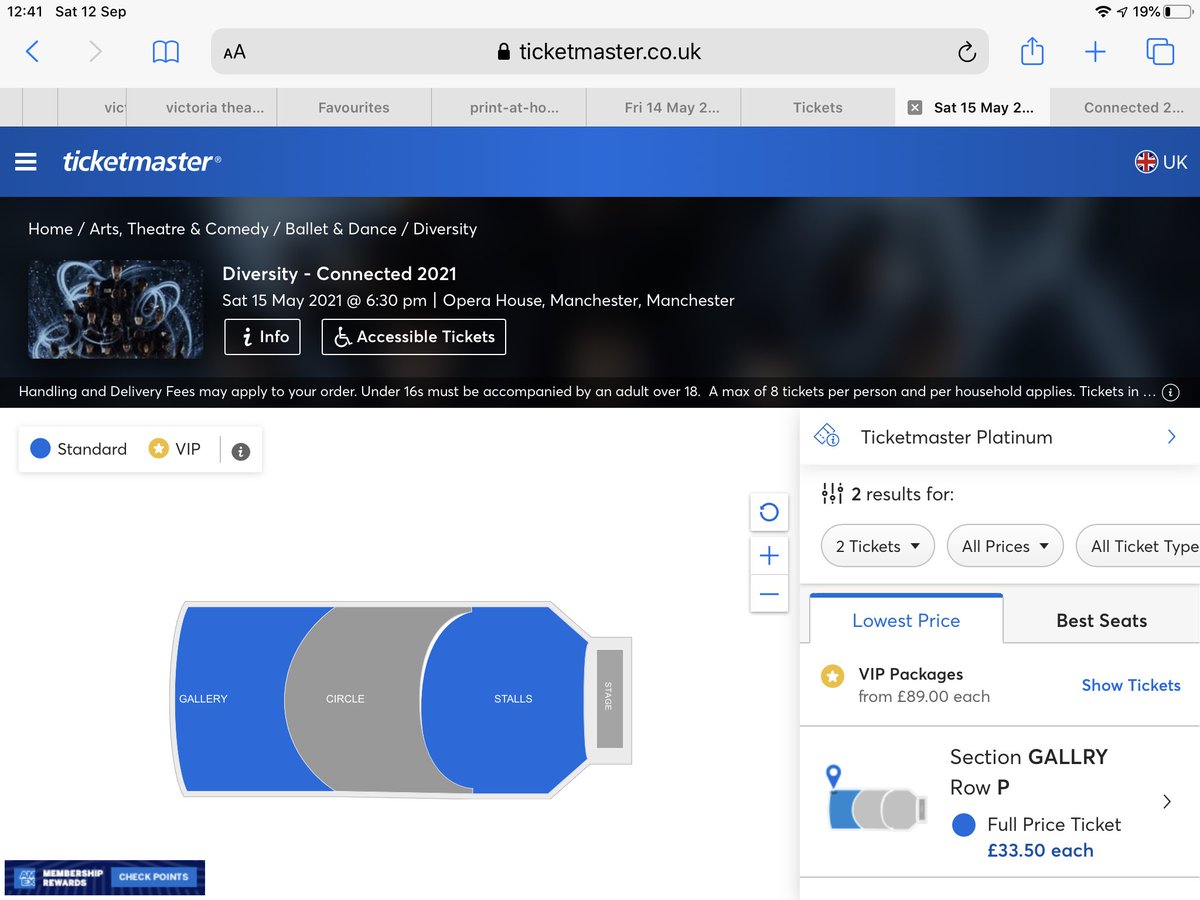Viewport: 1200px width, 900px height.
Task: Switch to the Tickets browser tab
Action: coord(818,107)
